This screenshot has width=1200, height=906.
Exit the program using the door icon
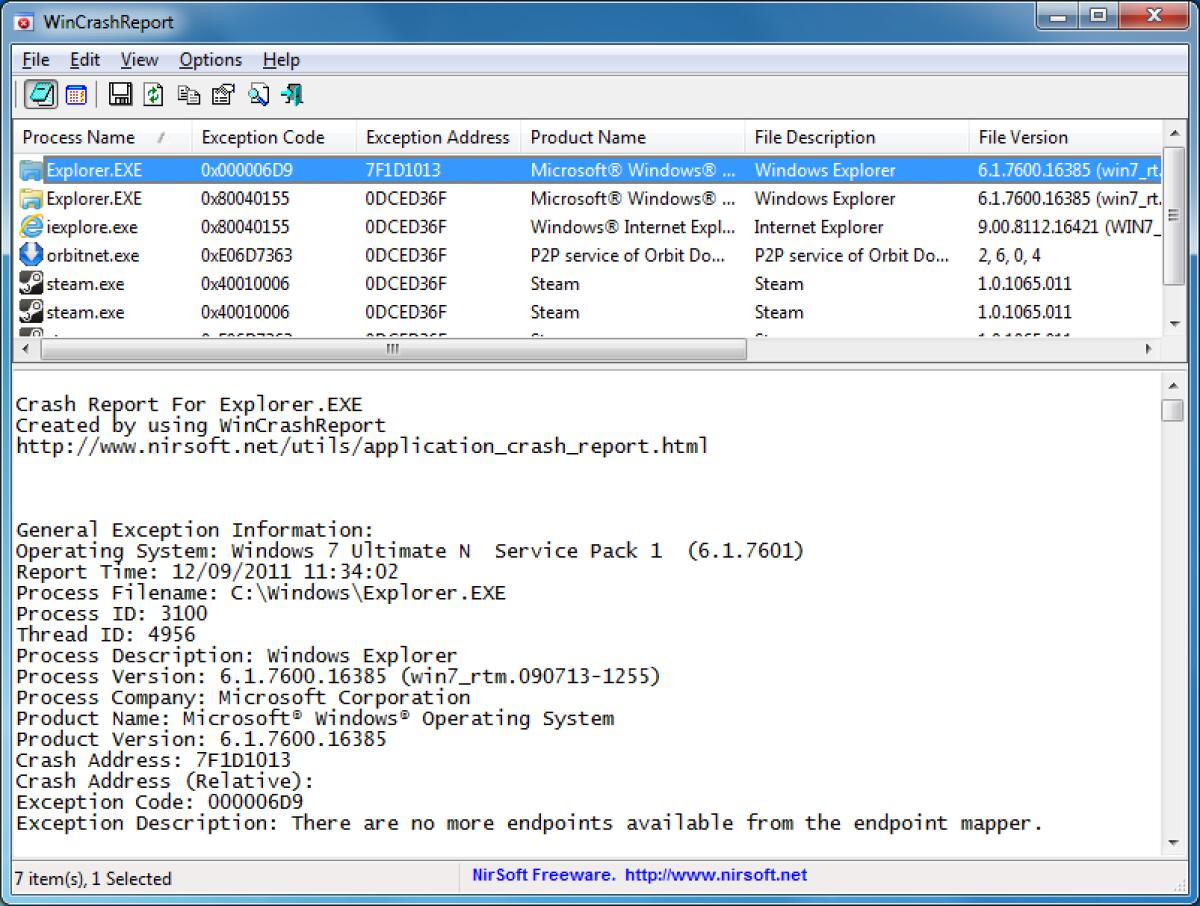pos(288,94)
